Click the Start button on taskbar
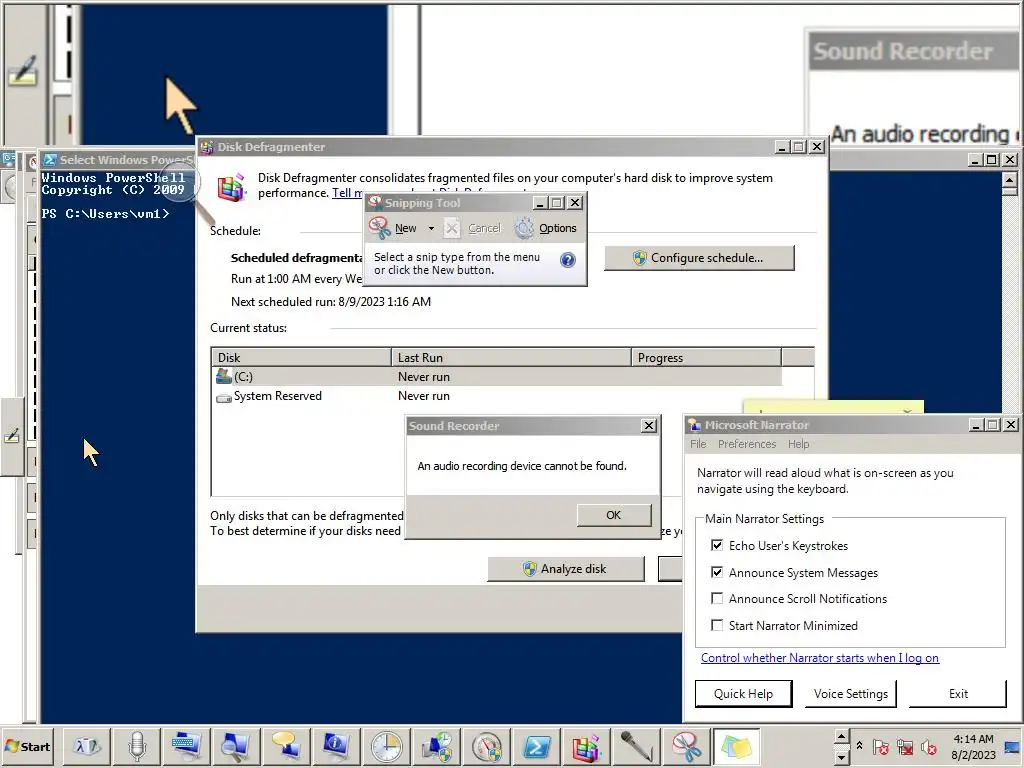Screen dimensions: 1024x768 tap(27, 746)
